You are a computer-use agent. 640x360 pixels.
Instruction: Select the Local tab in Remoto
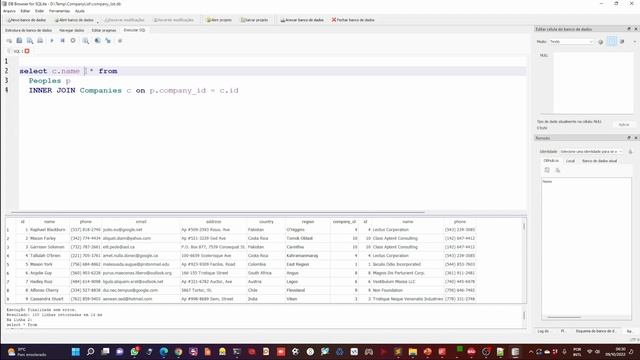click(570, 161)
